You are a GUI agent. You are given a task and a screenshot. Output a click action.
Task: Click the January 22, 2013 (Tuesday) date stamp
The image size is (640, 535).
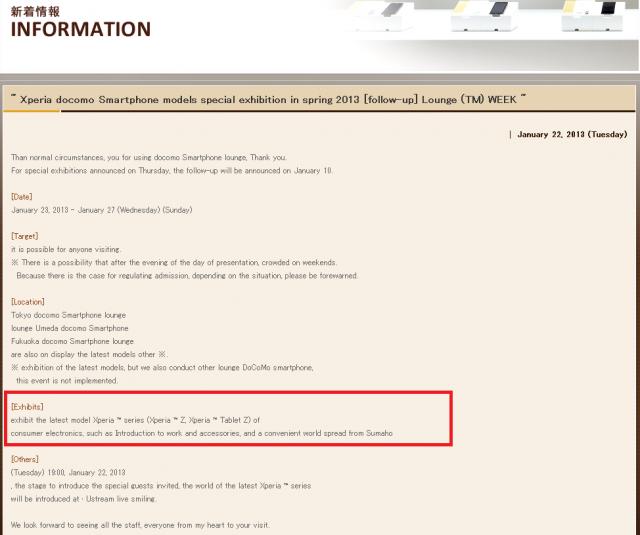pos(571,134)
